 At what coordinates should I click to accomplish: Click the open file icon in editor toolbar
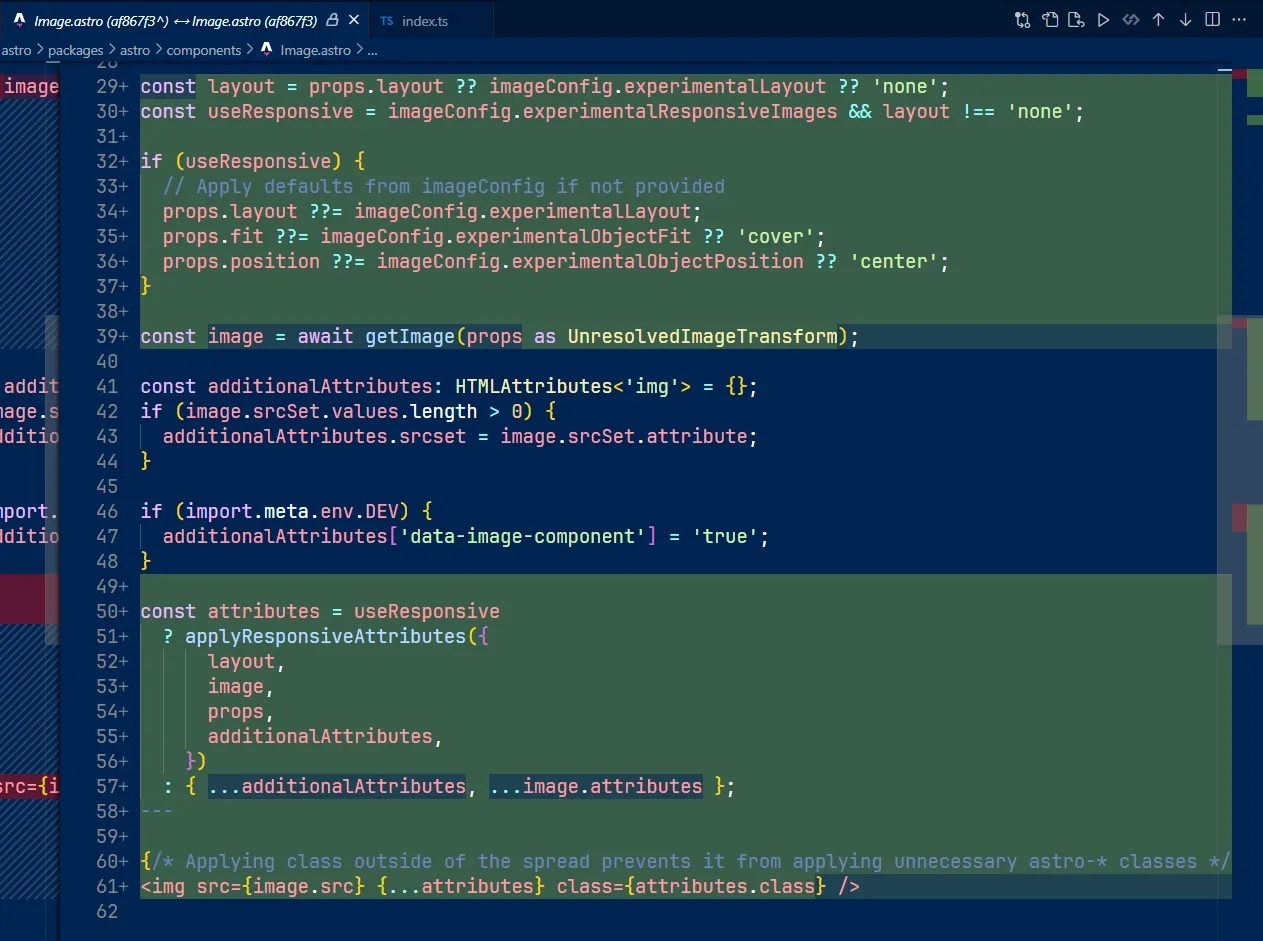pyautogui.click(x=1050, y=20)
